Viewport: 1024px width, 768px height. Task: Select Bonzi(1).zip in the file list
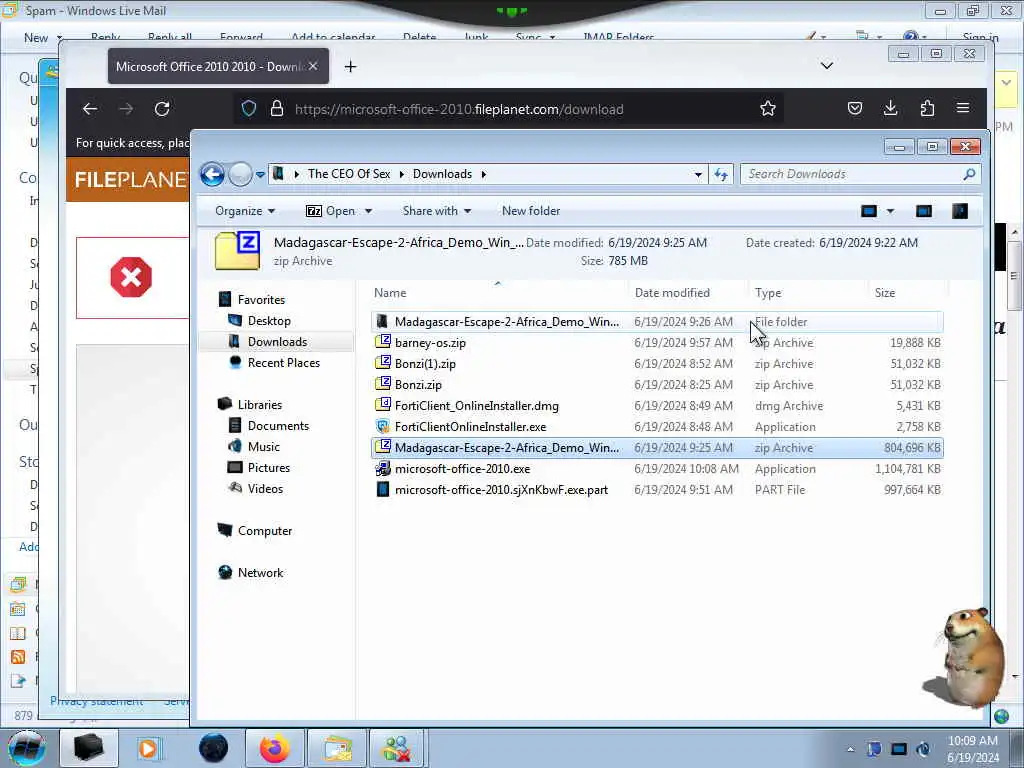click(425, 364)
